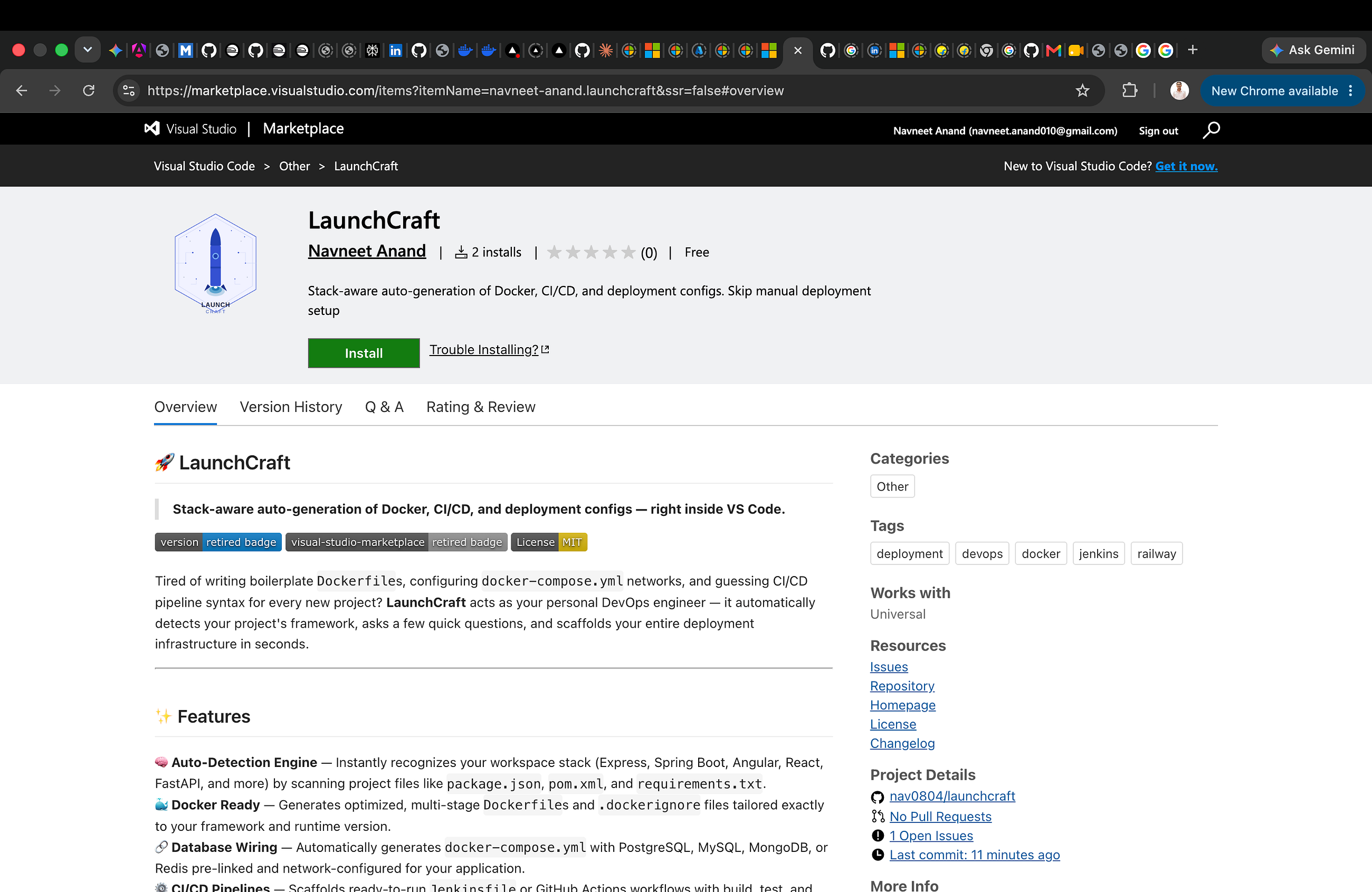Image resolution: width=1372 pixels, height=892 pixels.
Task: Sign out of the Marketplace
Action: coord(1158,131)
